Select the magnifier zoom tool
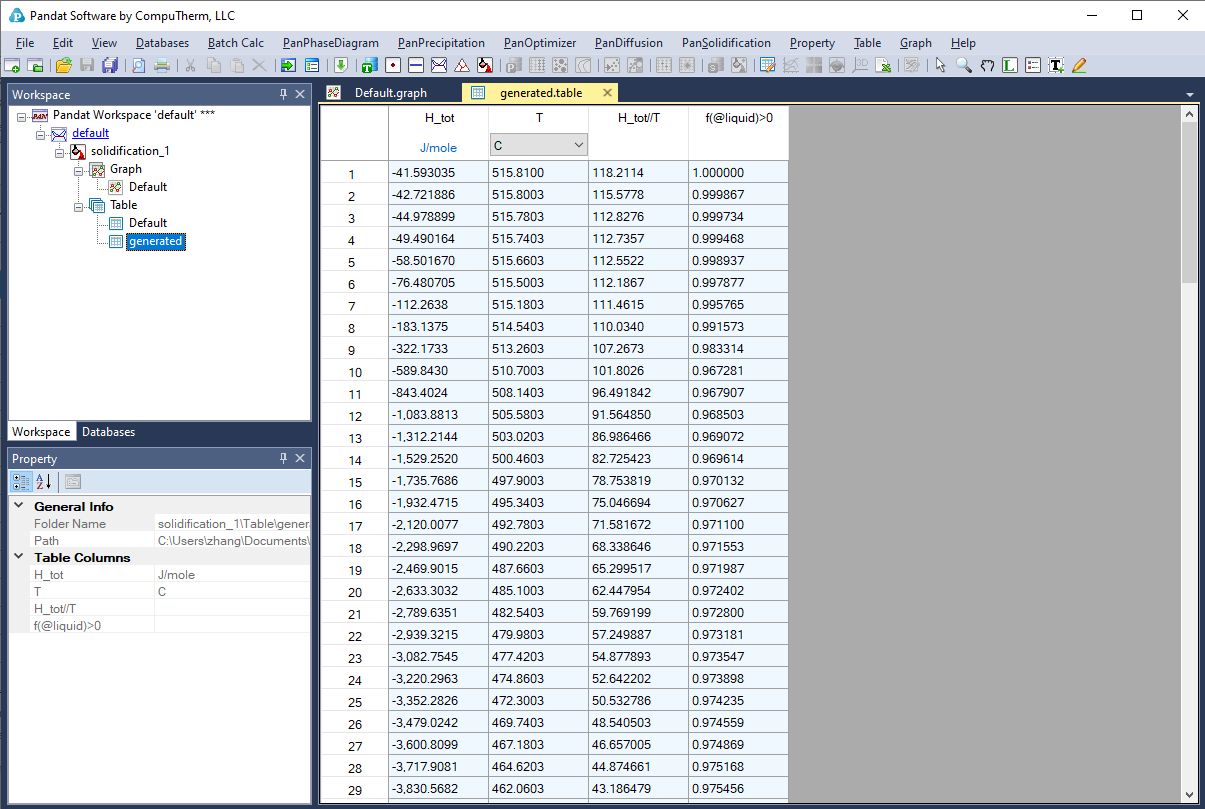The width and height of the screenshot is (1205, 809). [963, 66]
